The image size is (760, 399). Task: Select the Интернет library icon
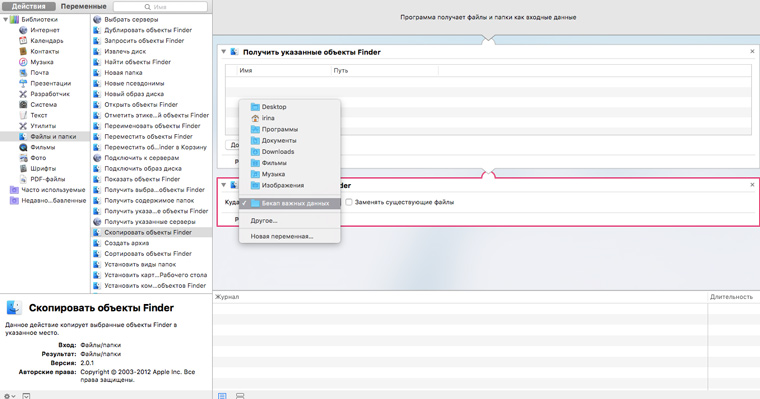(23, 30)
